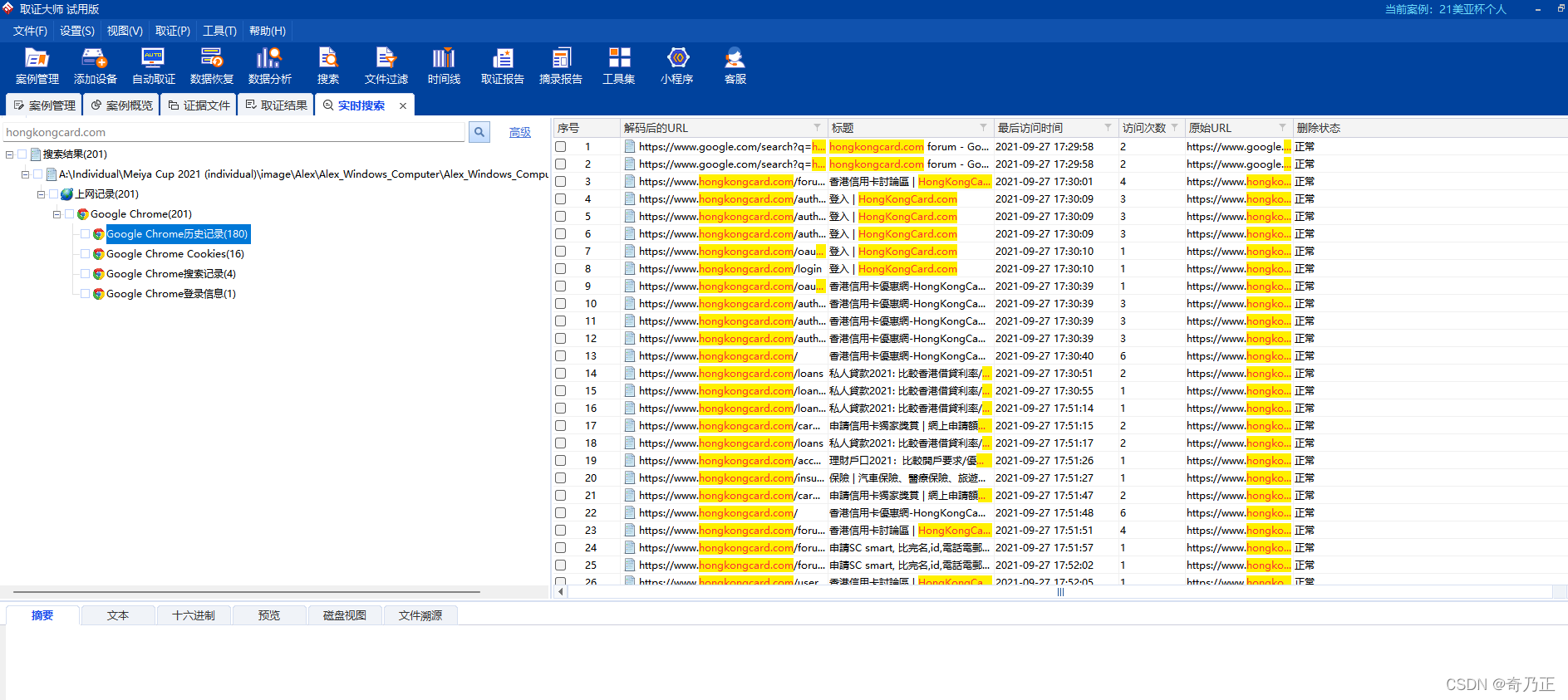Screen dimensions: 1568x700
Task: Open 数据恢复 tool
Action: click(212, 66)
